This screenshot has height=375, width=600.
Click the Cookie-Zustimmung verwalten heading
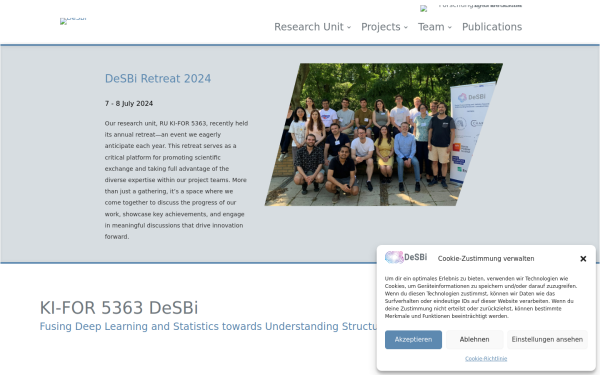pyautogui.click(x=486, y=259)
